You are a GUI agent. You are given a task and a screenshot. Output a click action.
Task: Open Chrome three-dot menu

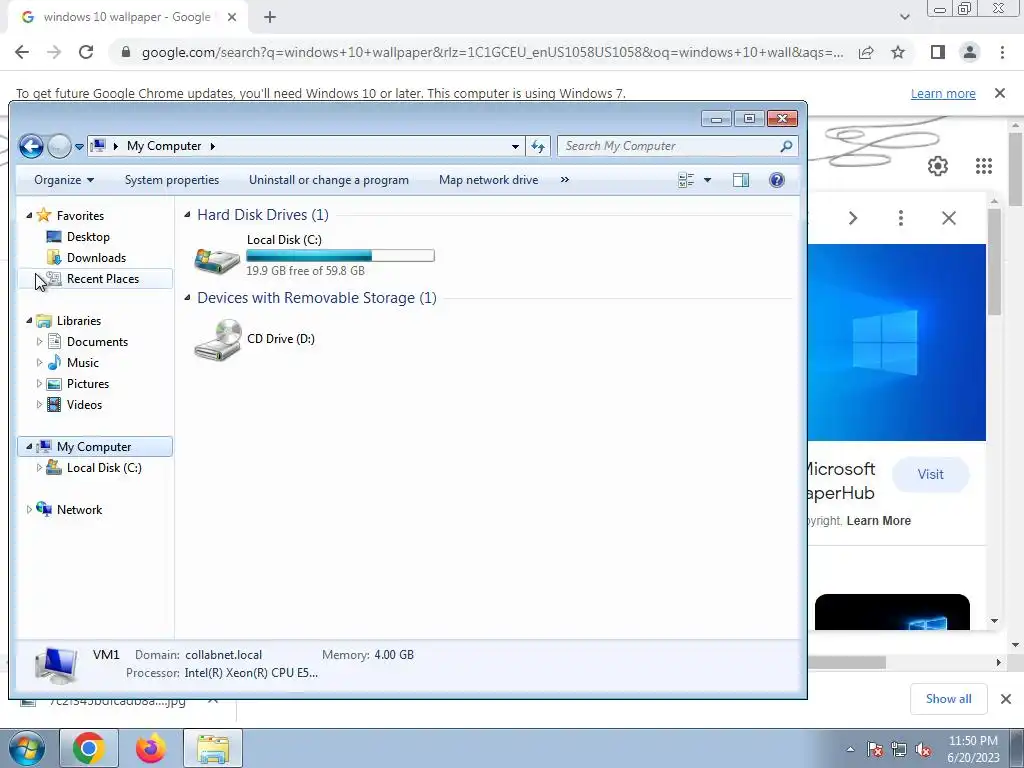(x=1002, y=52)
